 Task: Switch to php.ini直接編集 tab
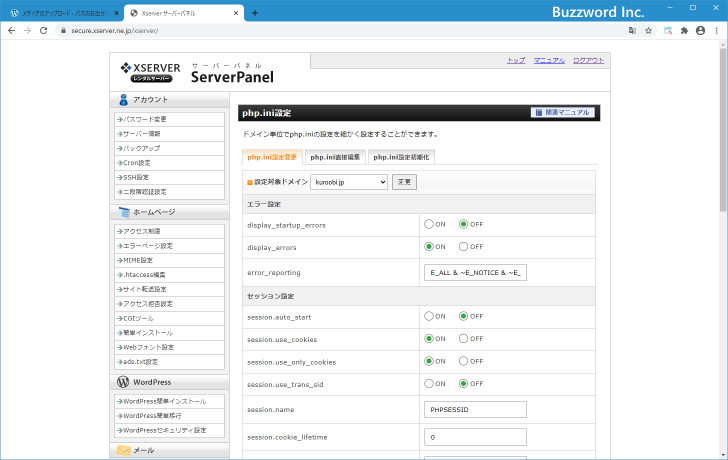(335, 157)
